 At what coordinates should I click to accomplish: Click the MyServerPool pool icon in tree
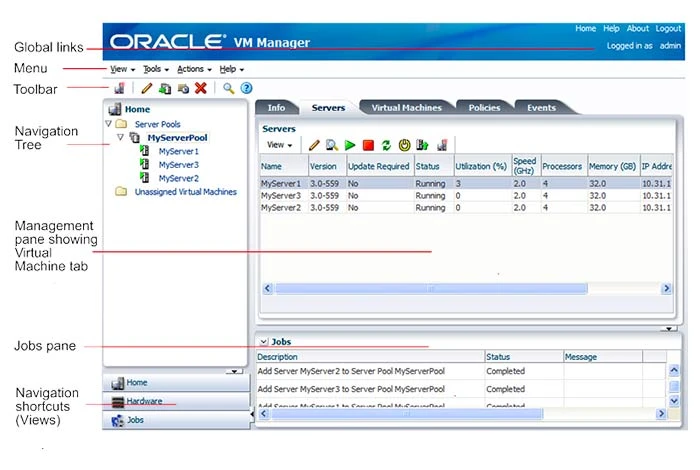pos(135,137)
